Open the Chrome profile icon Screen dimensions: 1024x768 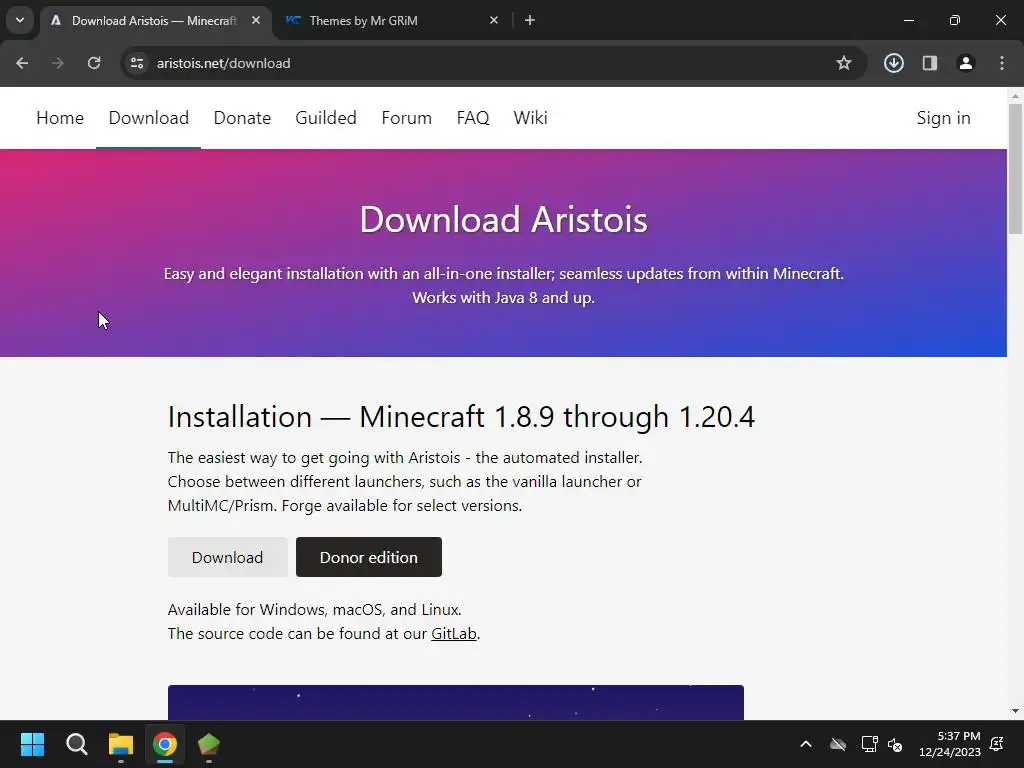(966, 63)
